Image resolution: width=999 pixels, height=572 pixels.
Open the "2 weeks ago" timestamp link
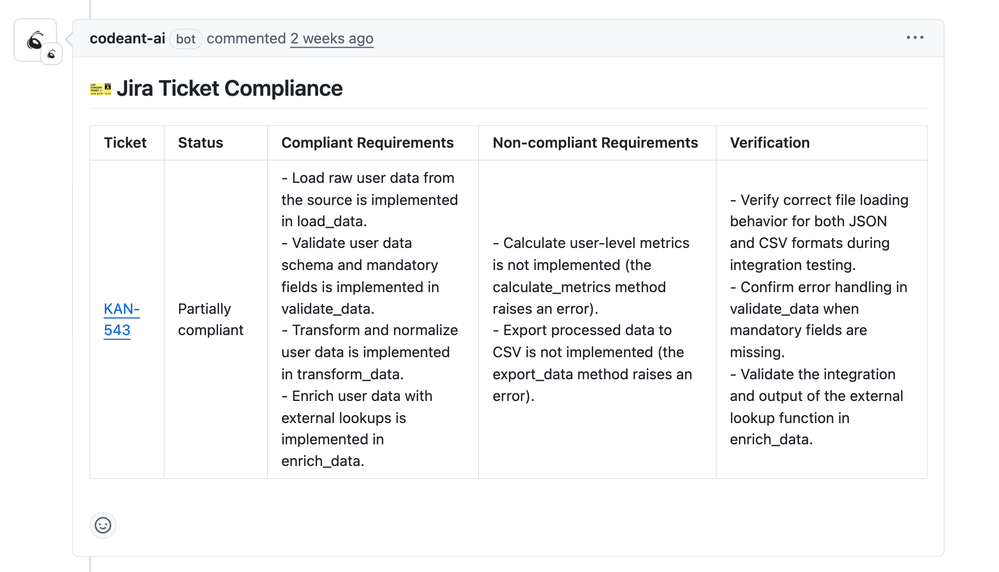click(332, 39)
